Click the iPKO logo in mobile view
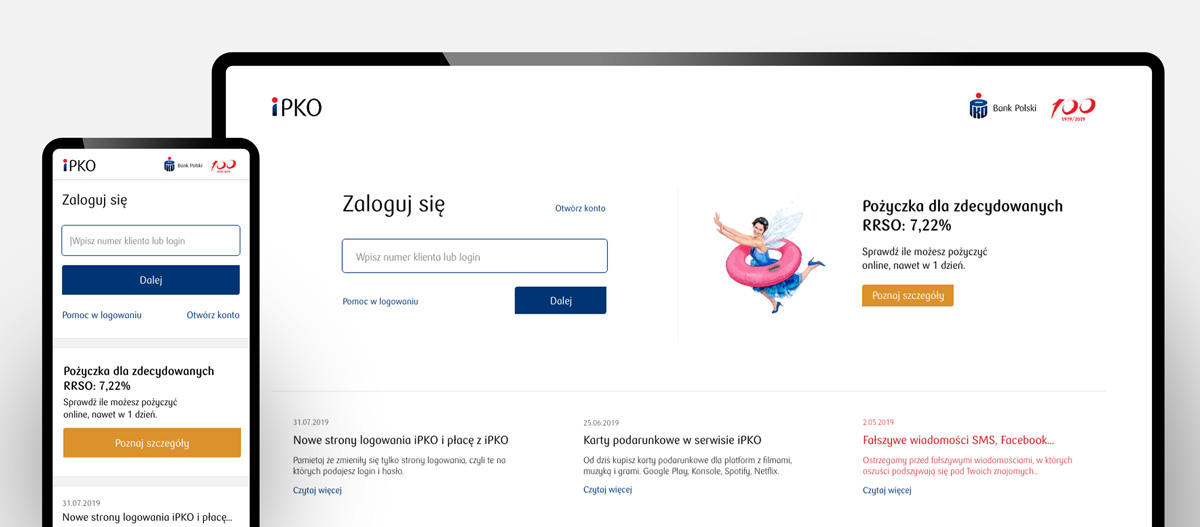 (79, 165)
